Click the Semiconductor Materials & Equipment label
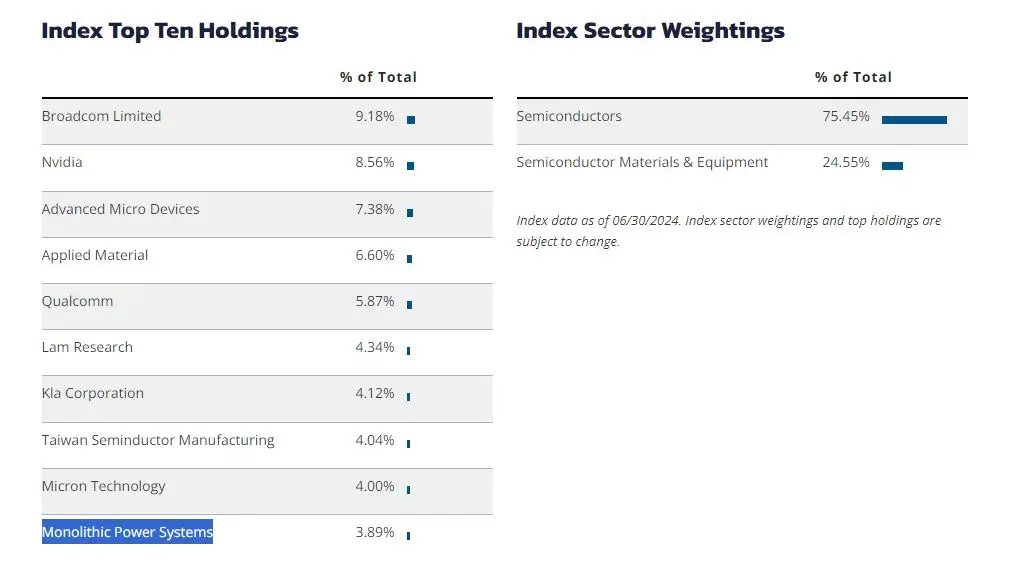 pos(642,162)
